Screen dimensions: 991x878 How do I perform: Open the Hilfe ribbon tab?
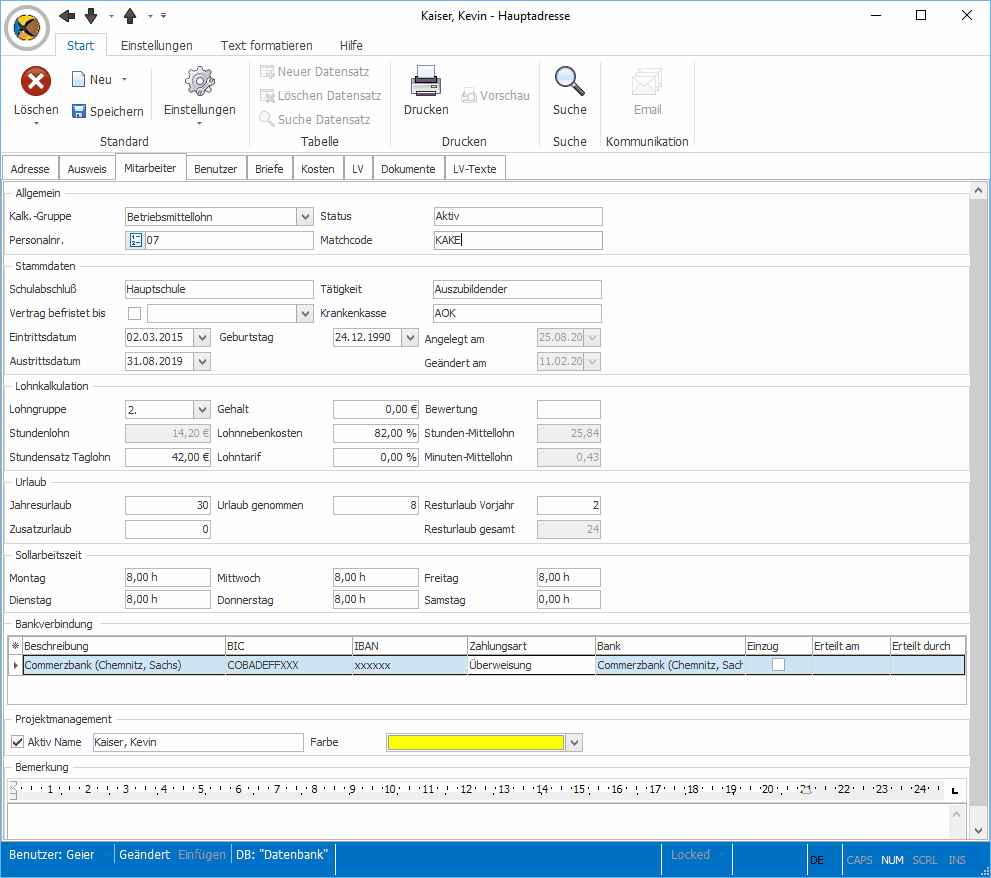tap(351, 46)
